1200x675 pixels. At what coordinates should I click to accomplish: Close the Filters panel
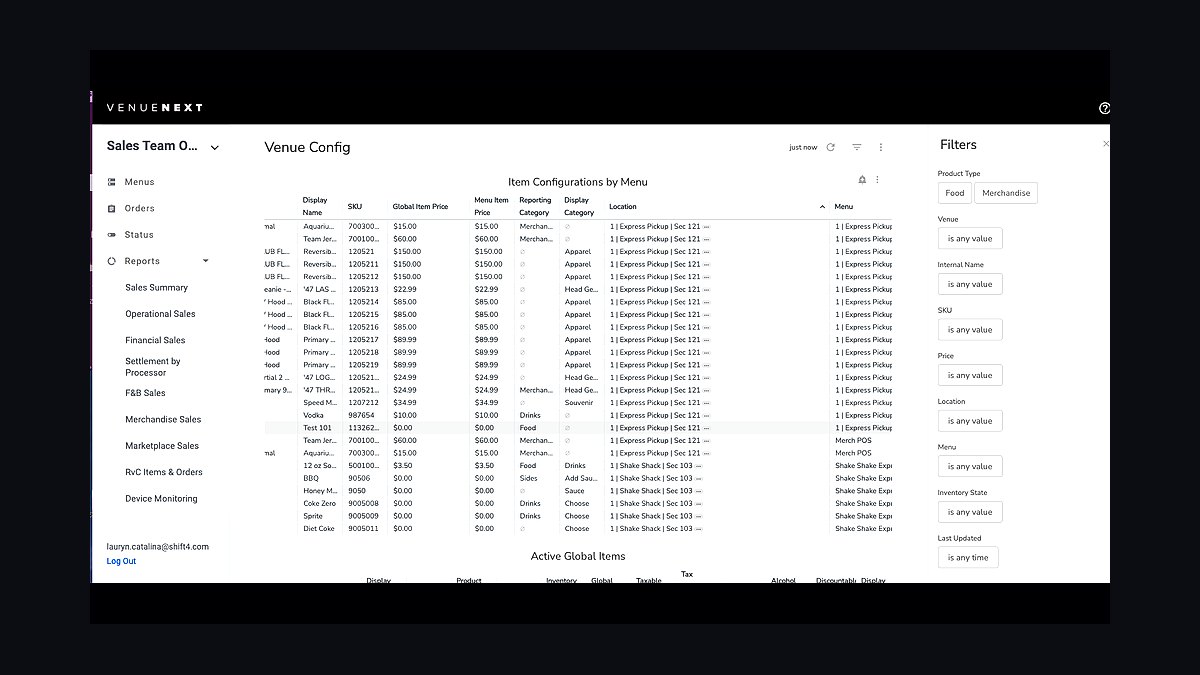(x=1105, y=144)
